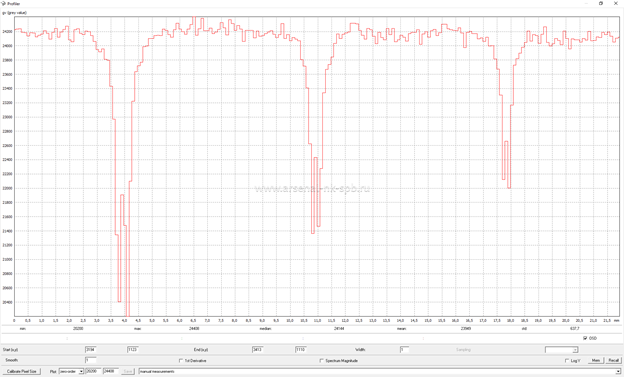Restore the Profiler window size
Screen dimensions: 624x377
coord(601,3)
